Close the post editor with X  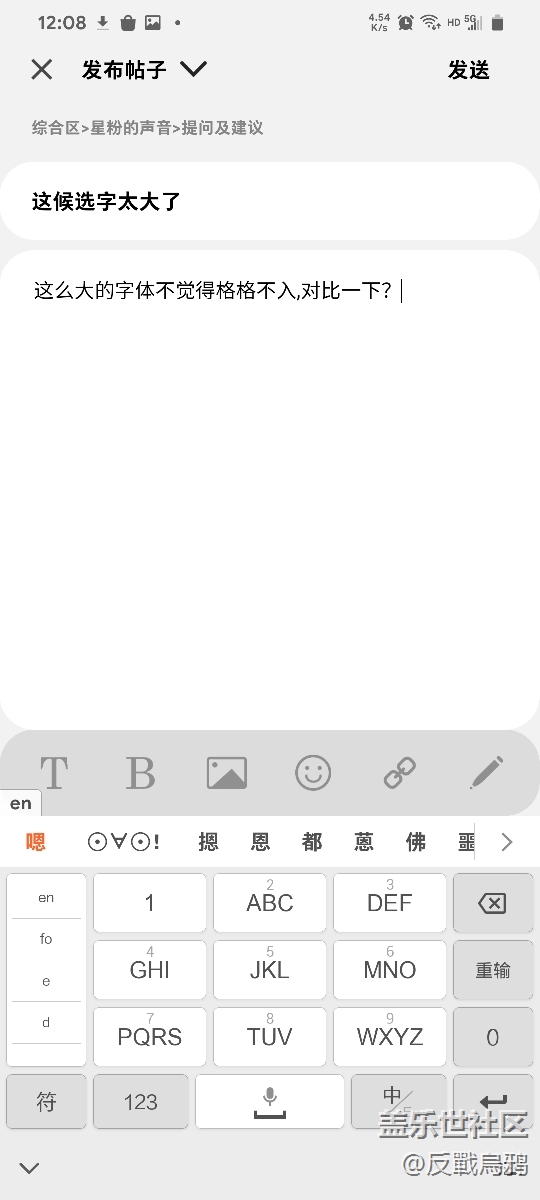41,69
